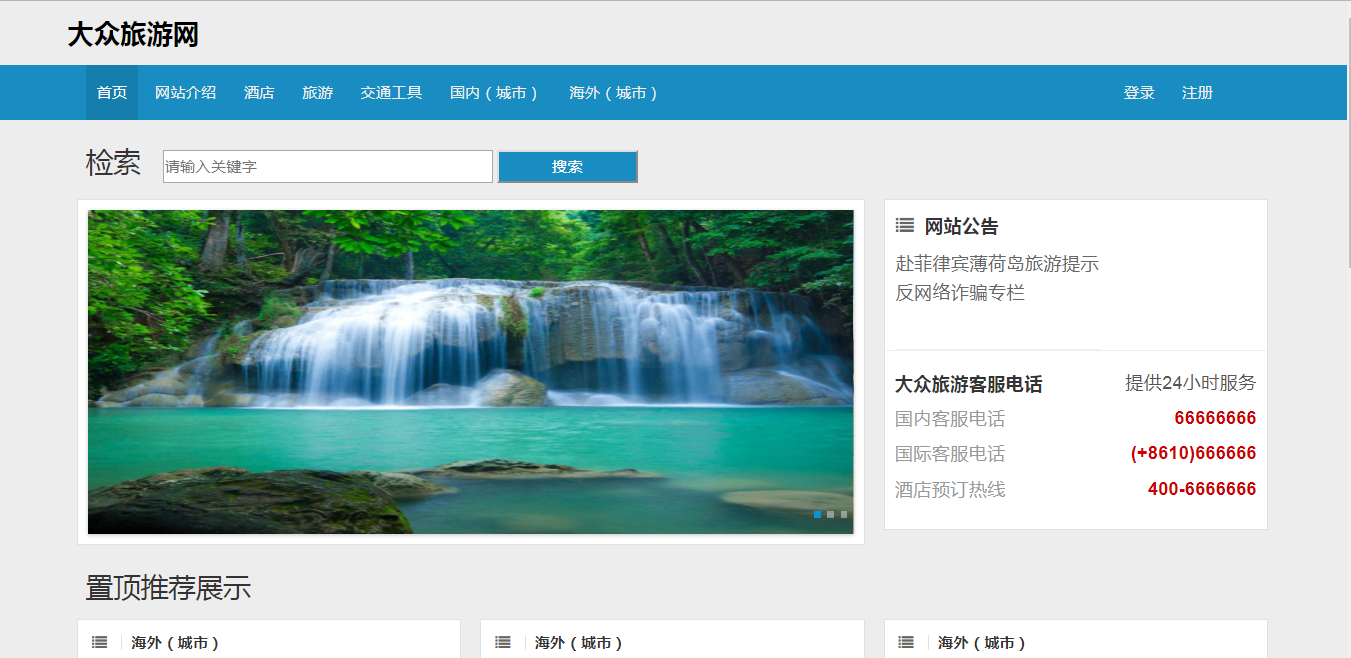Open the 反网络诈骗专栏 announcement link
The width and height of the screenshot is (1351, 658).
pyautogui.click(x=960, y=293)
